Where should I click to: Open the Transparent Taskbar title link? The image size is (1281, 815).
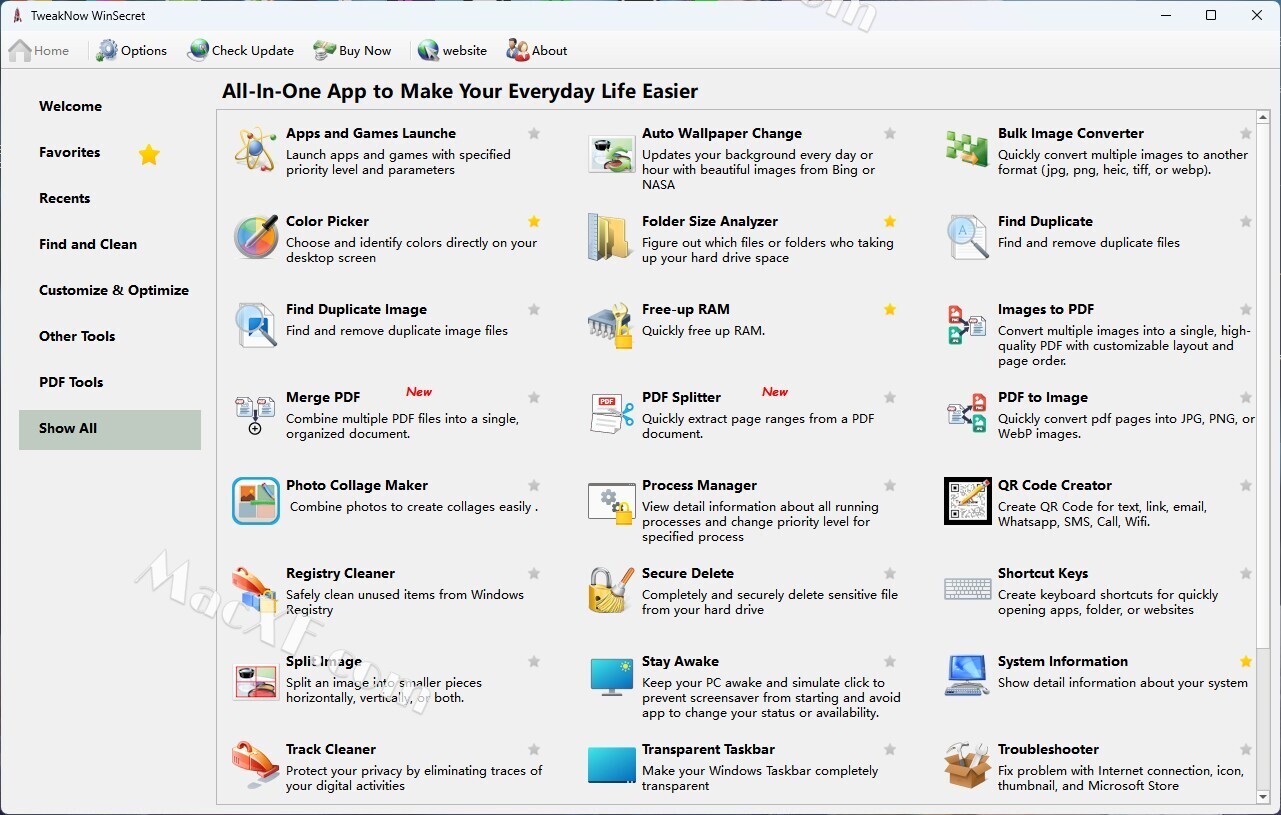click(x=708, y=749)
